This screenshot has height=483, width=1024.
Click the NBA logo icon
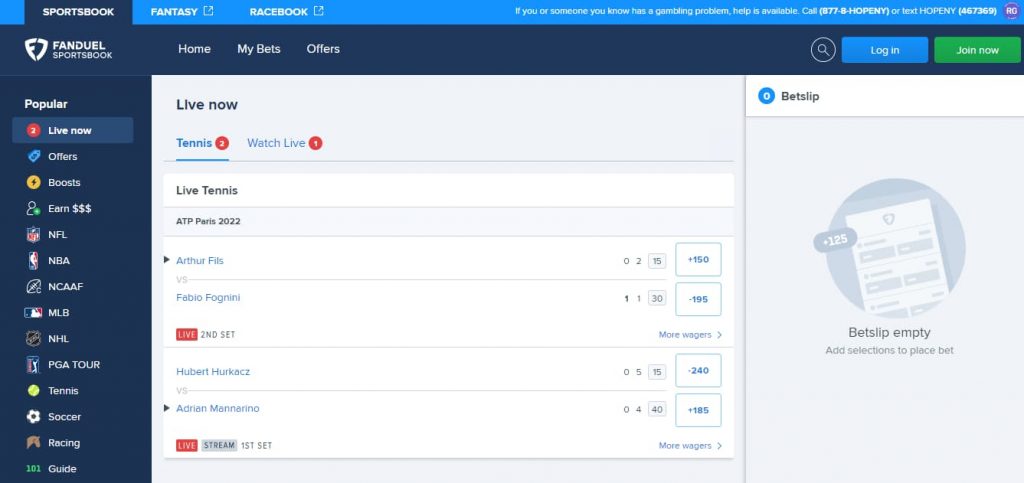[33, 261]
